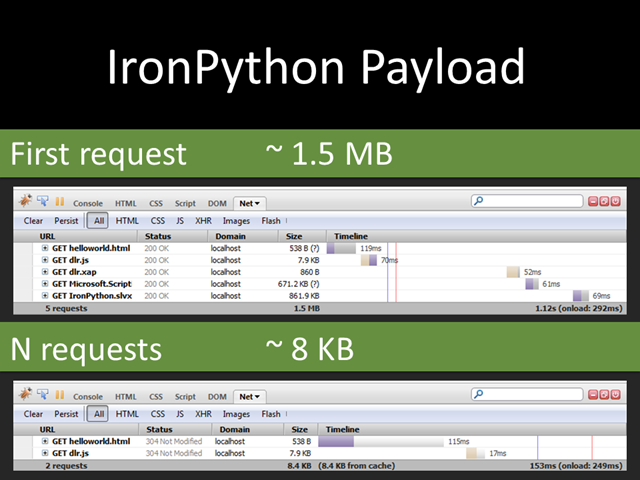Open Script tab in First request panel
This screenshot has height=480, width=640.
point(185,203)
